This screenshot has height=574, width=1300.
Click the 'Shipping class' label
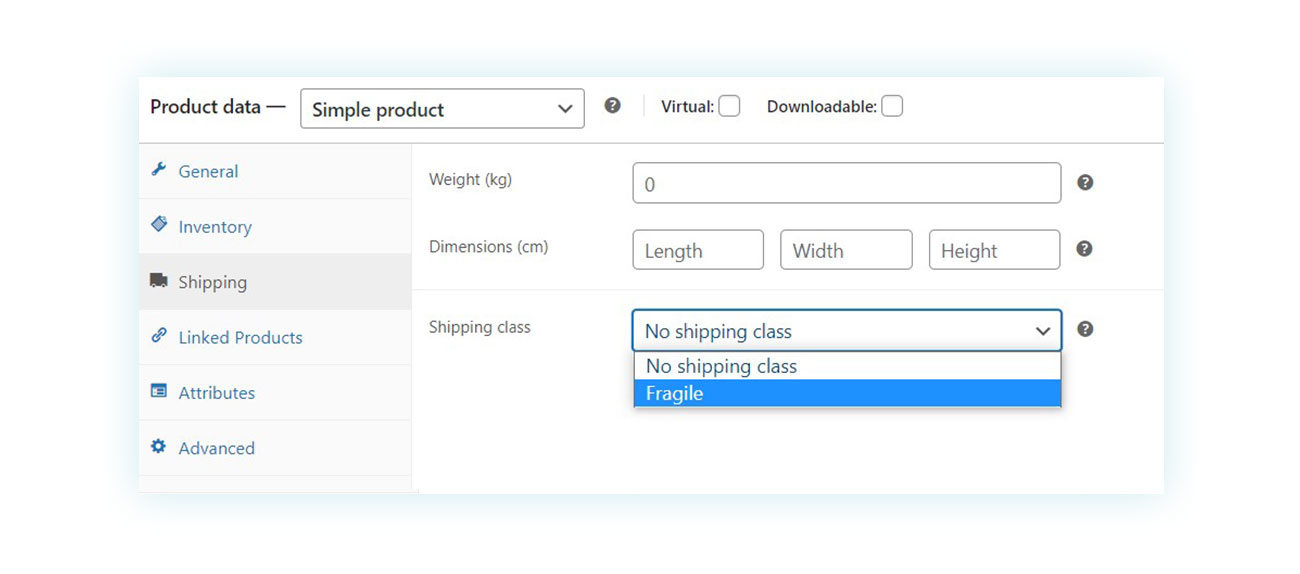pyautogui.click(x=479, y=327)
